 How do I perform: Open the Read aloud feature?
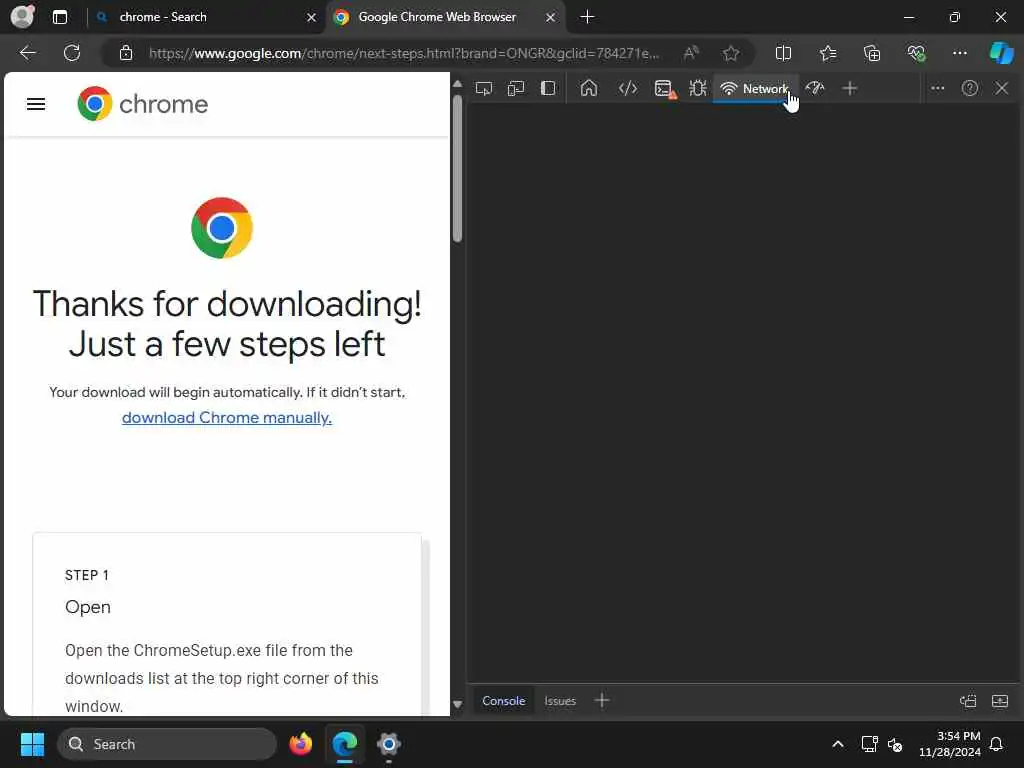click(691, 53)
